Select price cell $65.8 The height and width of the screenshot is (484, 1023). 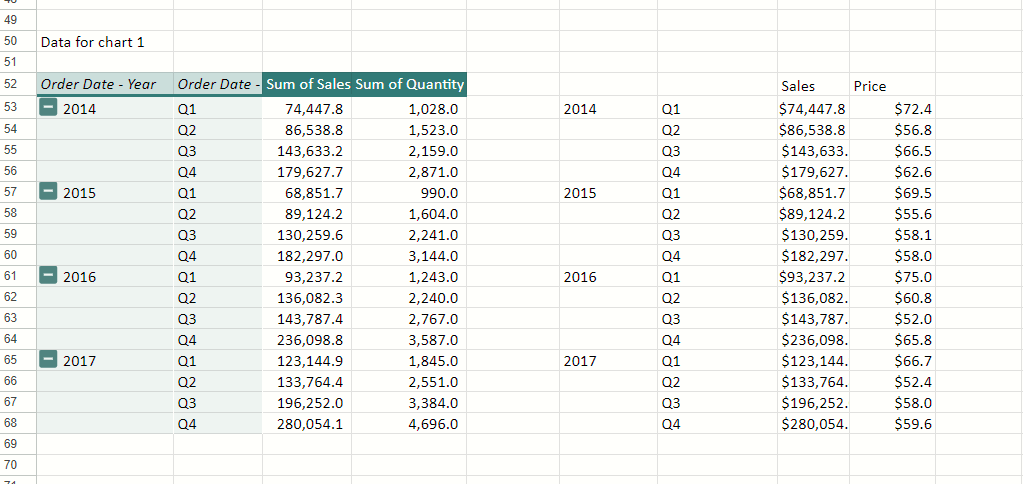pos(892,339)
